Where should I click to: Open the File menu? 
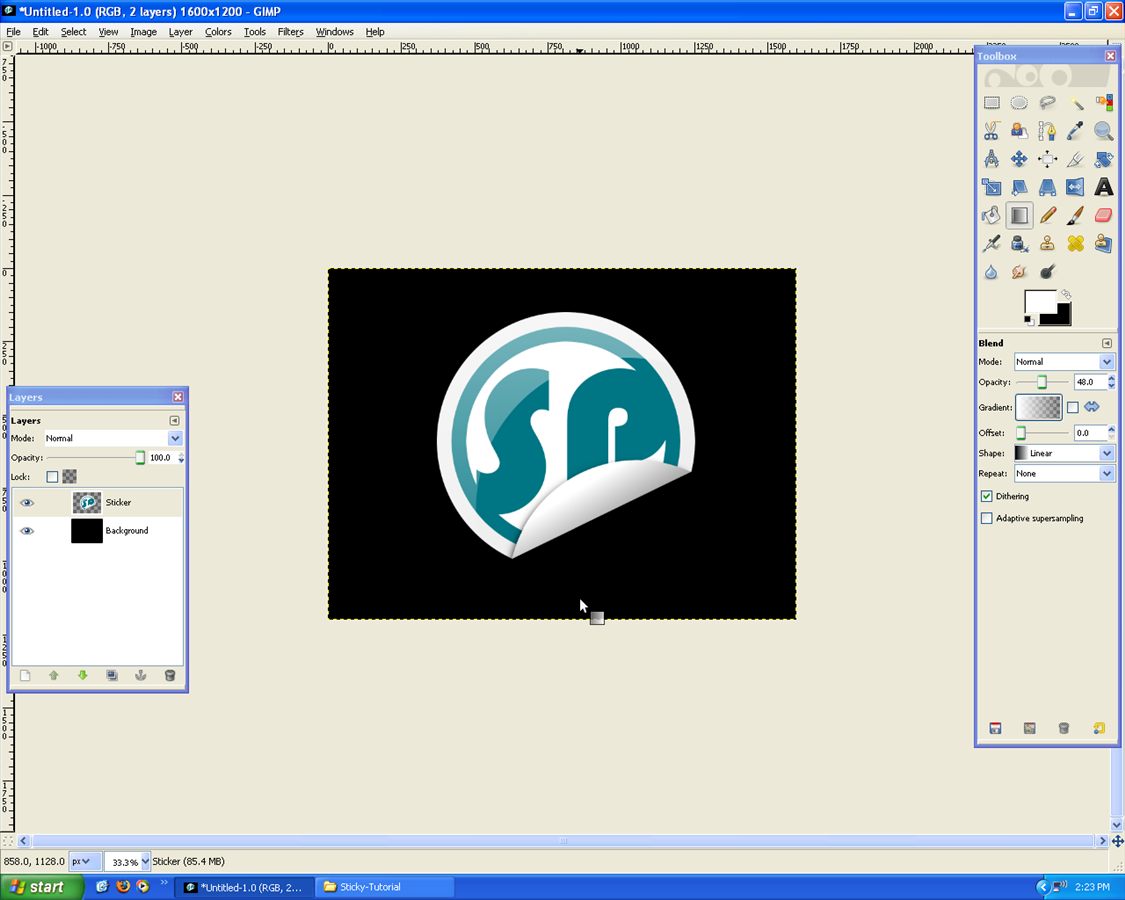13,32
